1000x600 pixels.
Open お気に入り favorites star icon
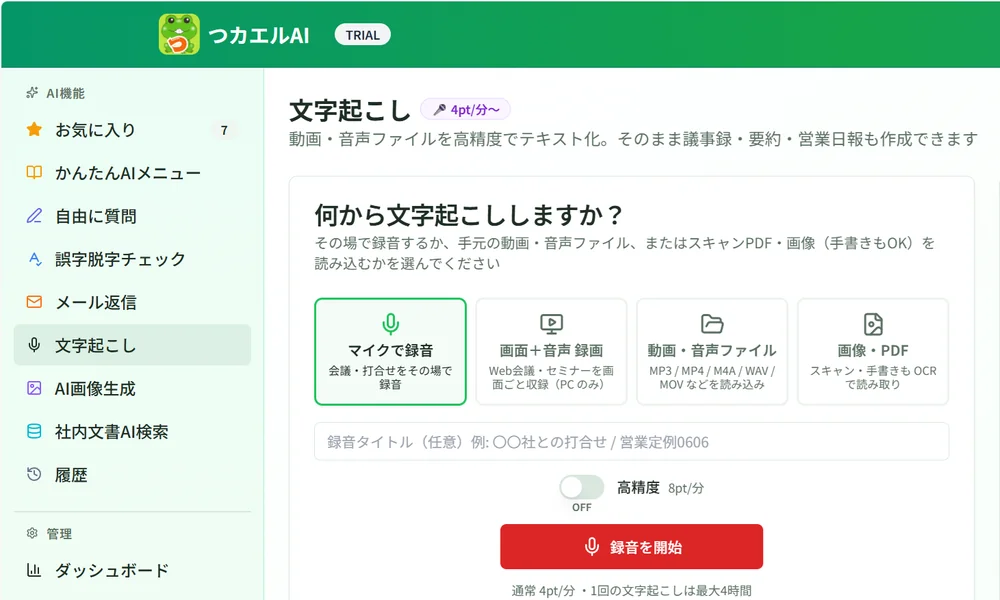coord(34,130)
